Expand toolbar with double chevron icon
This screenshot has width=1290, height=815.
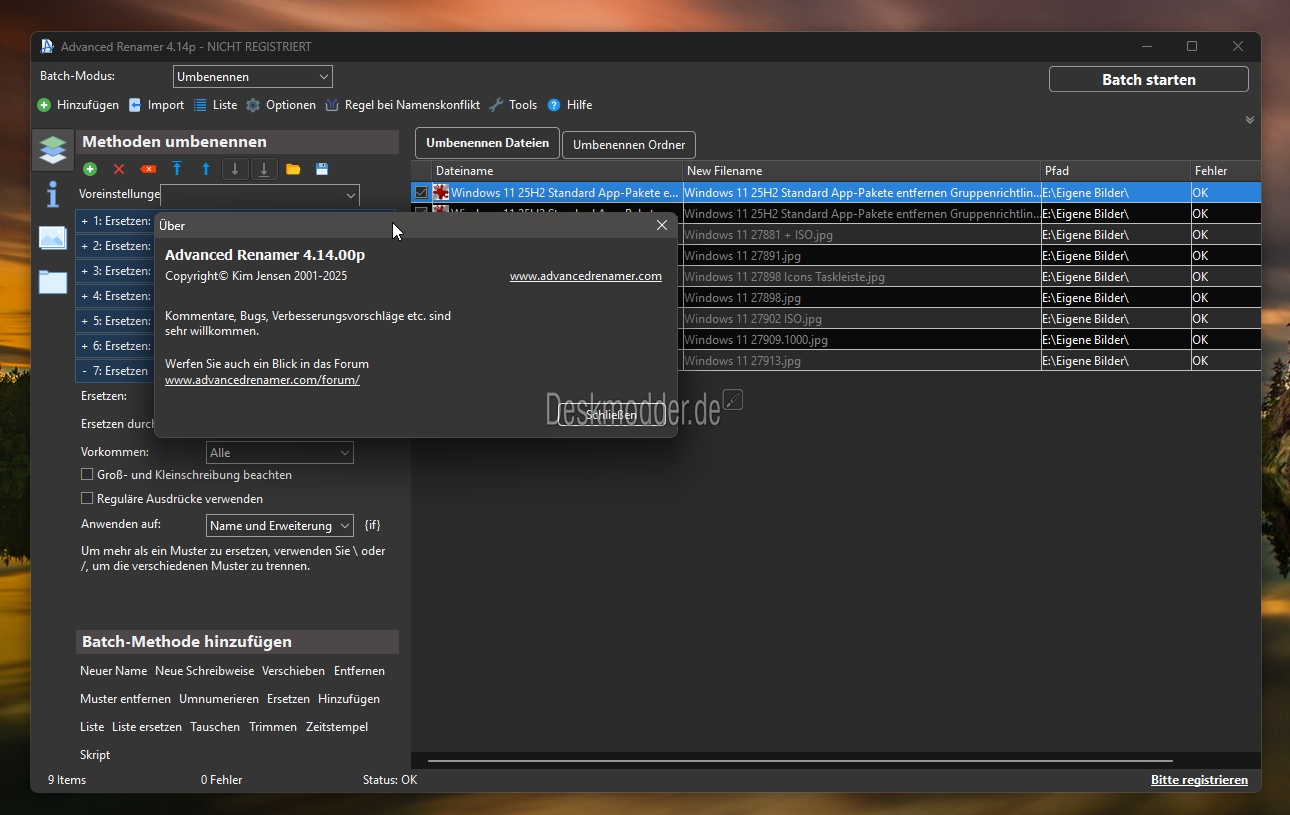[1249, 120]
